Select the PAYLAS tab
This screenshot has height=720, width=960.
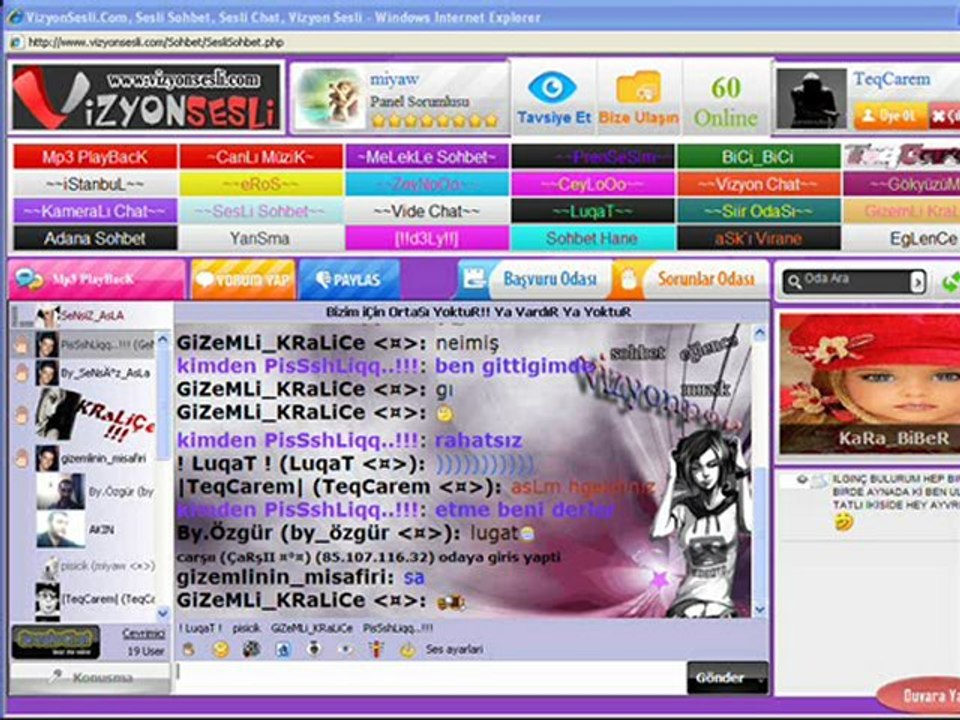pos(349,279)
